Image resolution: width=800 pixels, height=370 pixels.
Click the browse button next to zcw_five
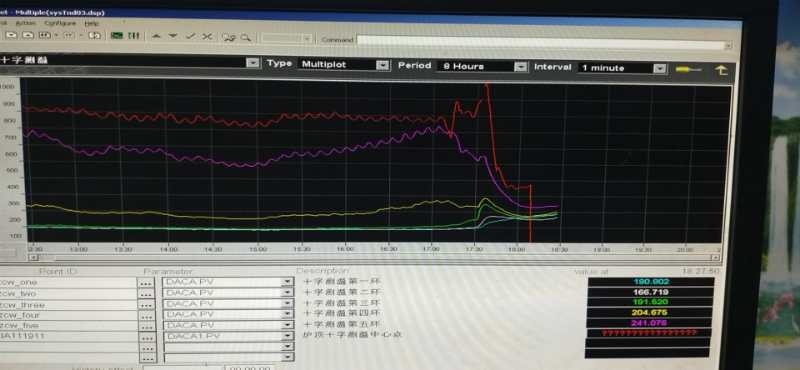[x=146, y=326]
